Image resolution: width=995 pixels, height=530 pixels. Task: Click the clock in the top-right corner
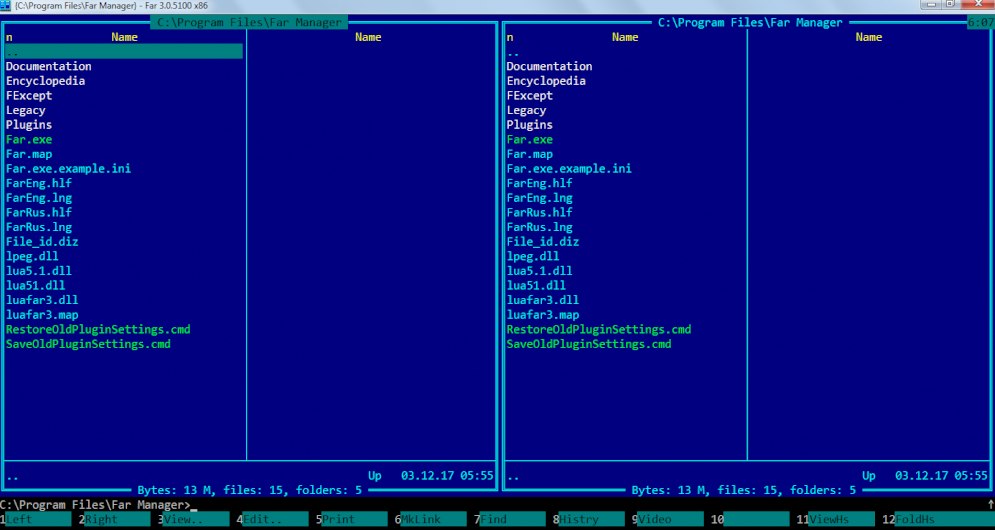[x=980, y=22]
